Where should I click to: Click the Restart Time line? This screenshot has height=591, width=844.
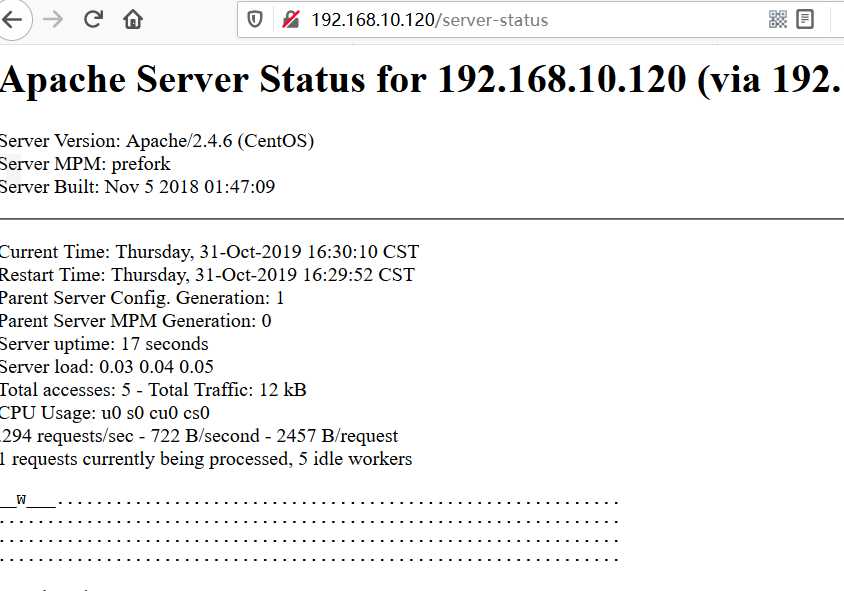tap(207, 275)
